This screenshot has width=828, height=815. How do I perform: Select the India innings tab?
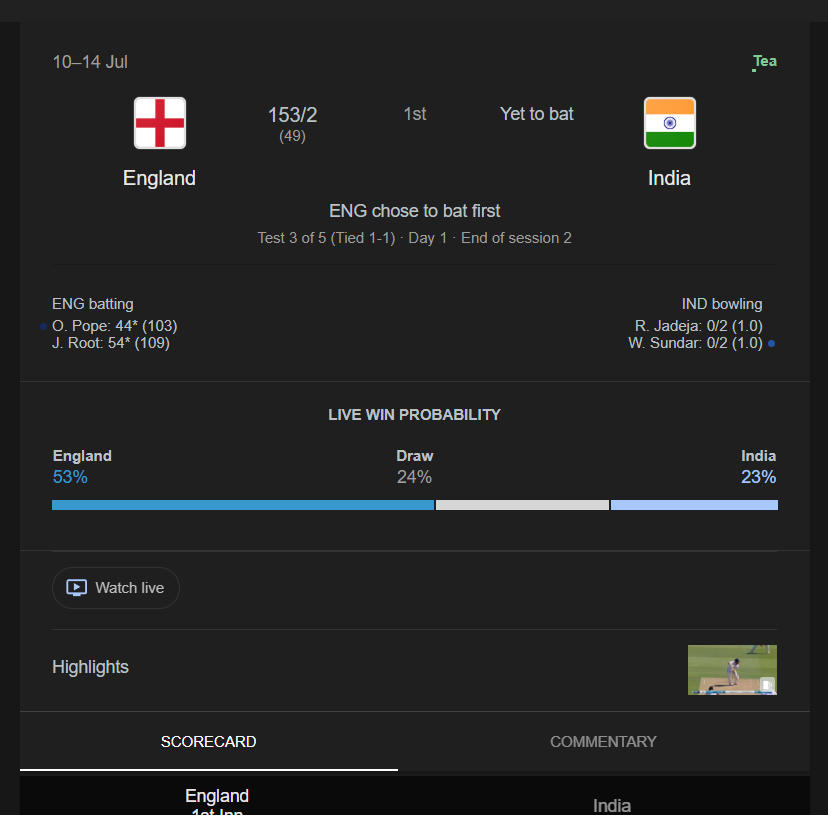click(611, 805)
